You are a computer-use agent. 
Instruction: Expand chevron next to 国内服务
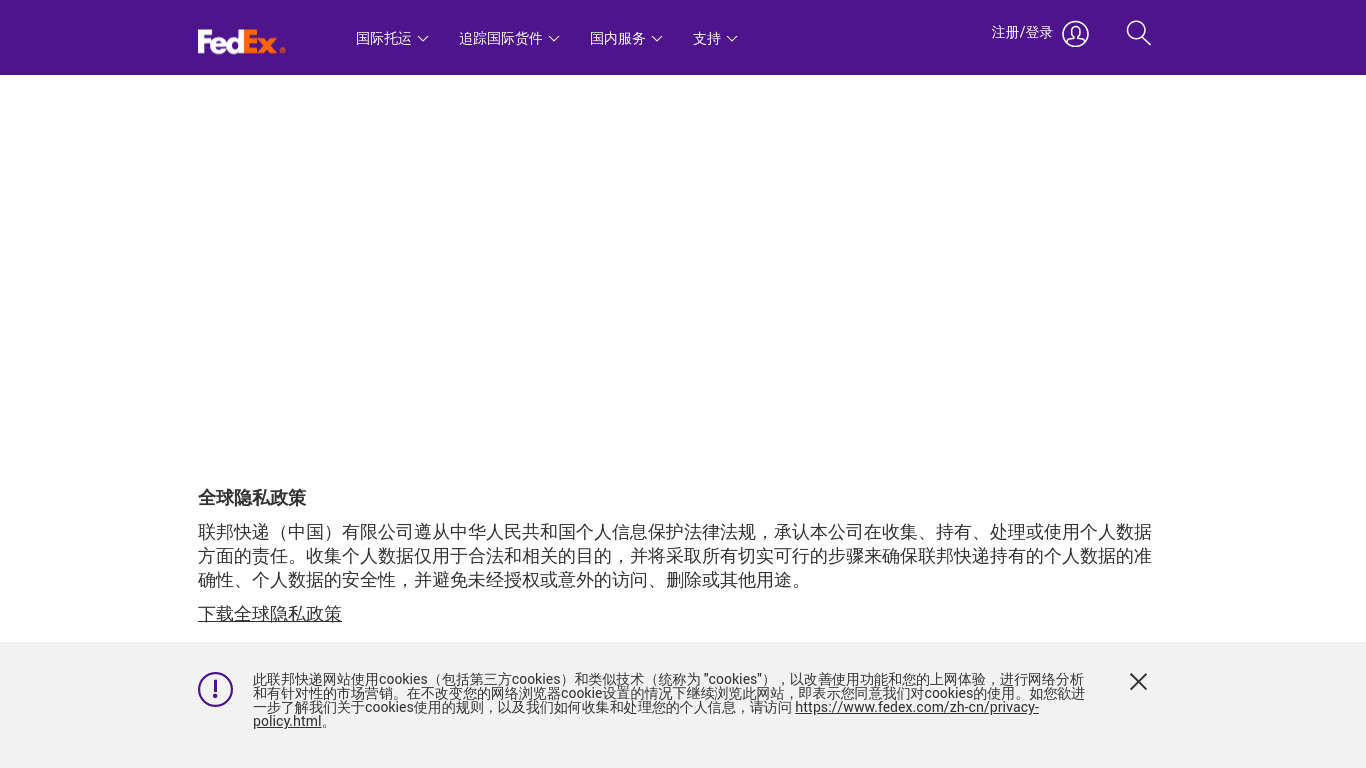click(657, 39)
